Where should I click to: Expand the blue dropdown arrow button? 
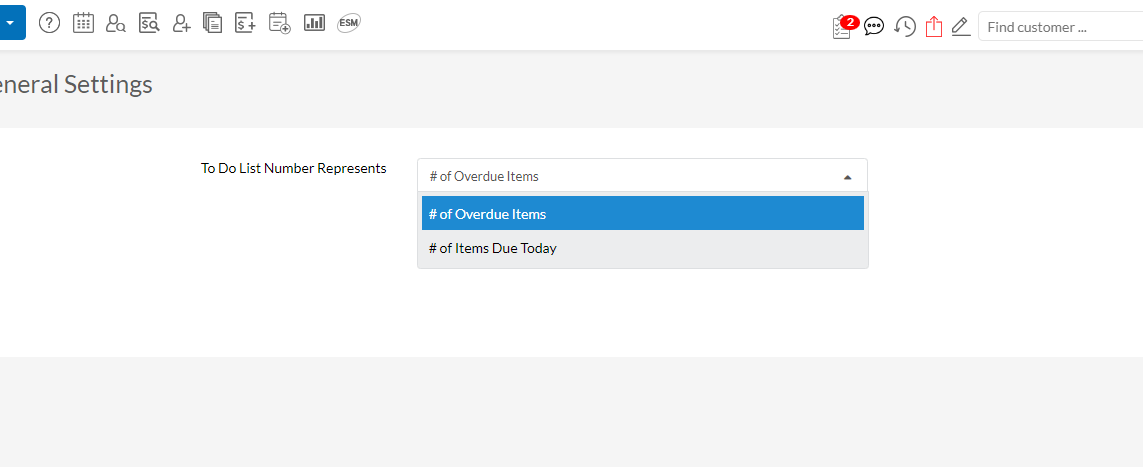click(x=10, y=22)
